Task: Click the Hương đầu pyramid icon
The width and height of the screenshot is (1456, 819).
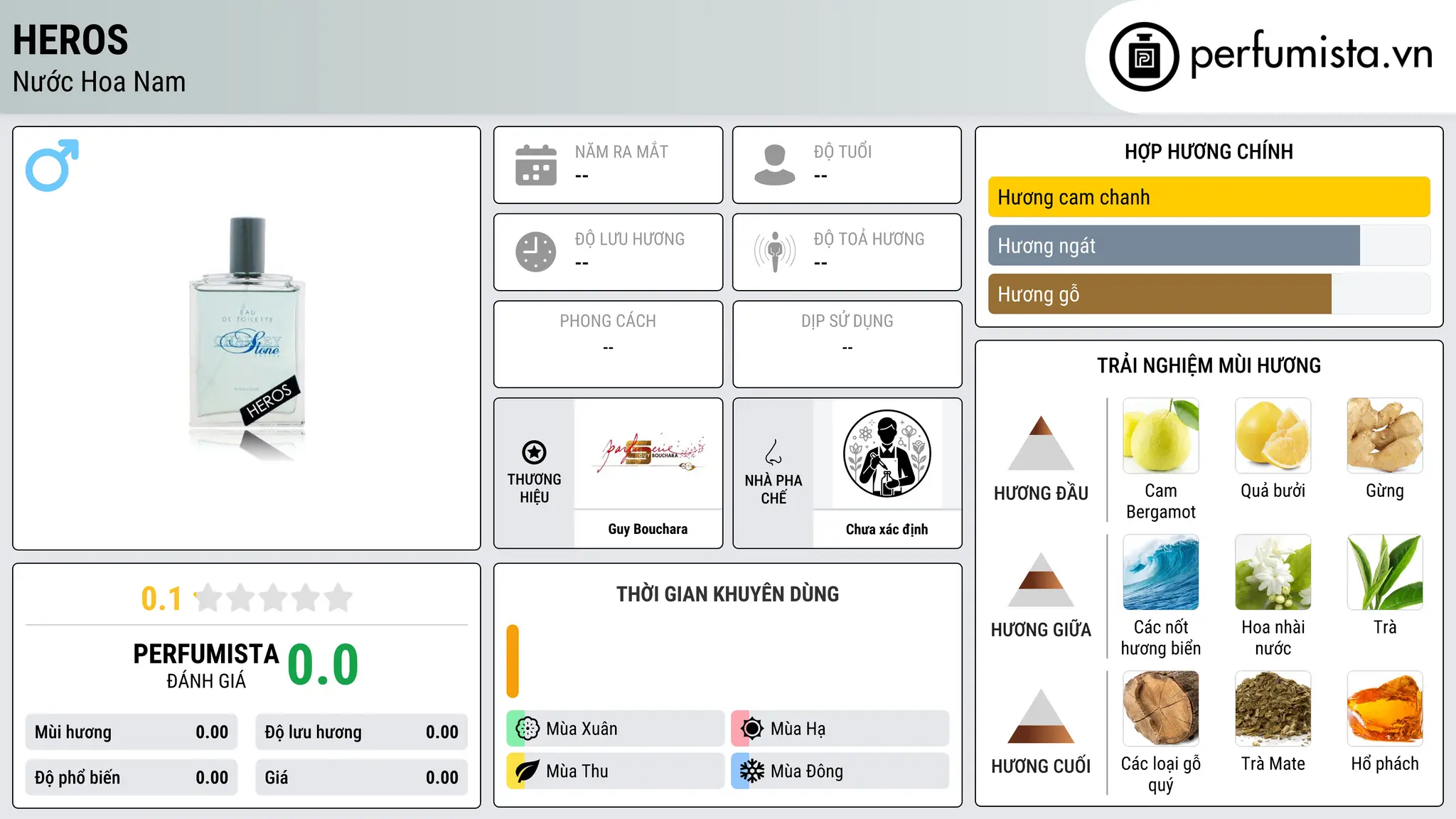Action: [1041, 443]
